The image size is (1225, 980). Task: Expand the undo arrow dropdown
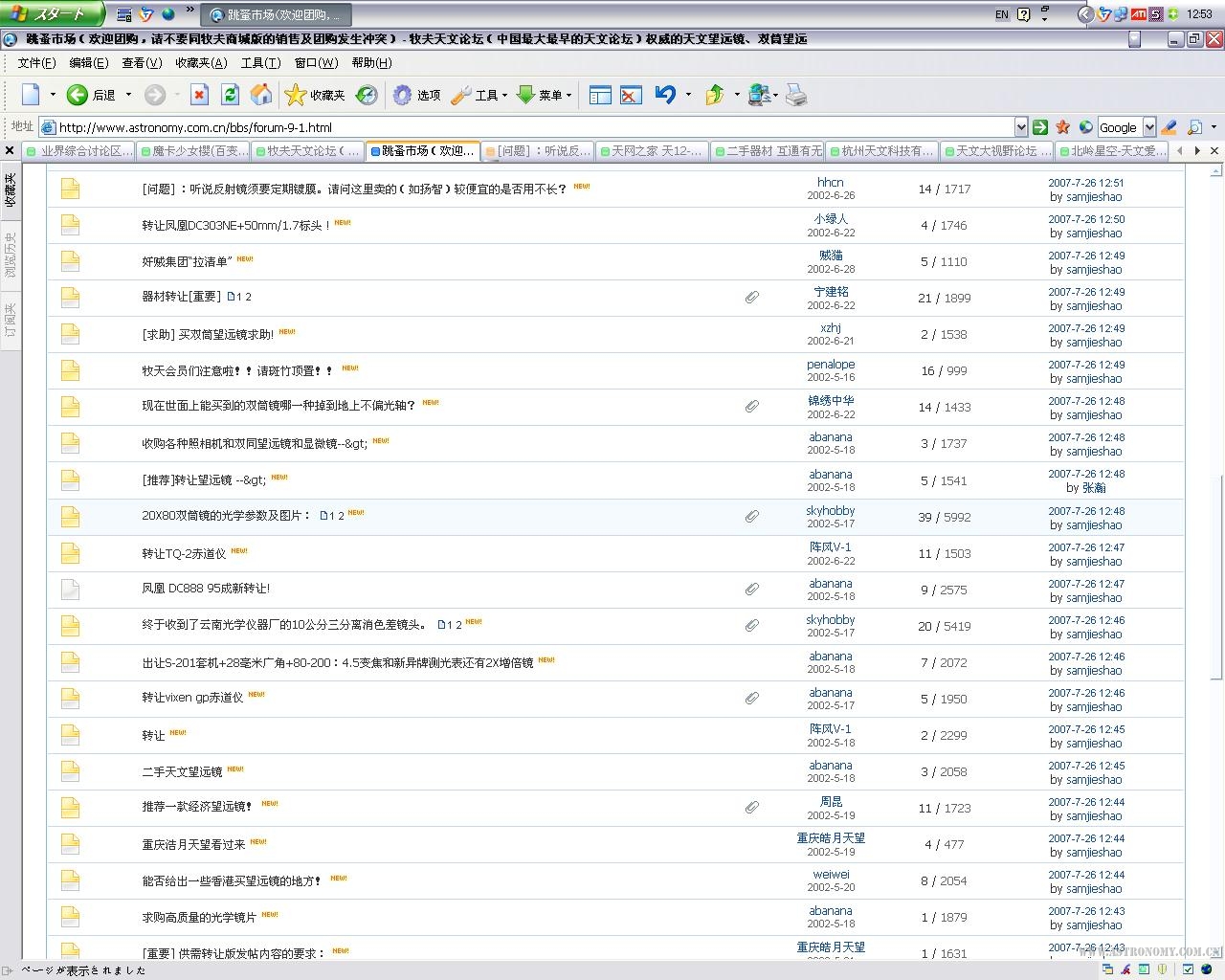point(688,95)
